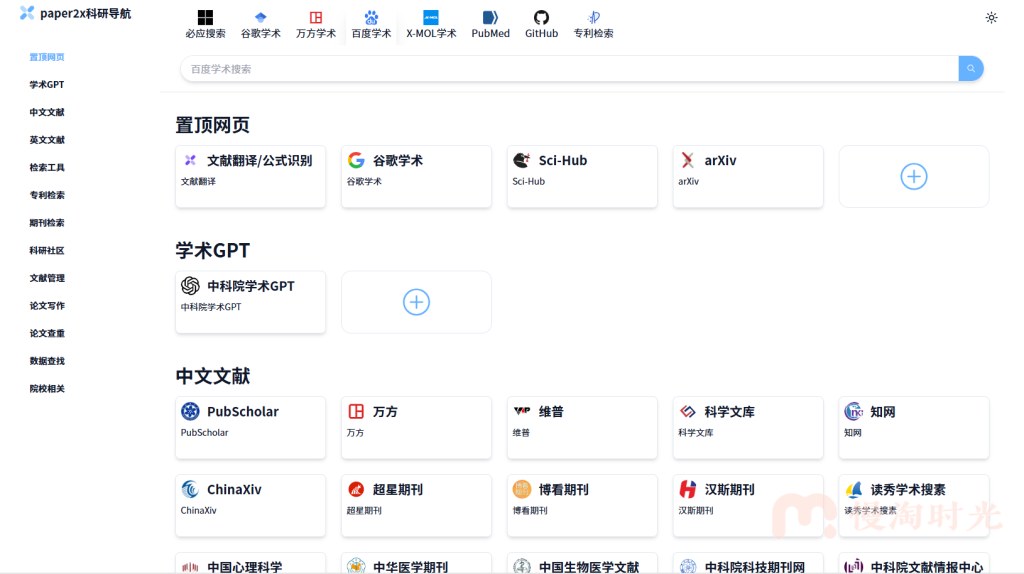The image size is (1024, 574).
Task: Open the 博看期刊 icon card
Action: point(522,489)
